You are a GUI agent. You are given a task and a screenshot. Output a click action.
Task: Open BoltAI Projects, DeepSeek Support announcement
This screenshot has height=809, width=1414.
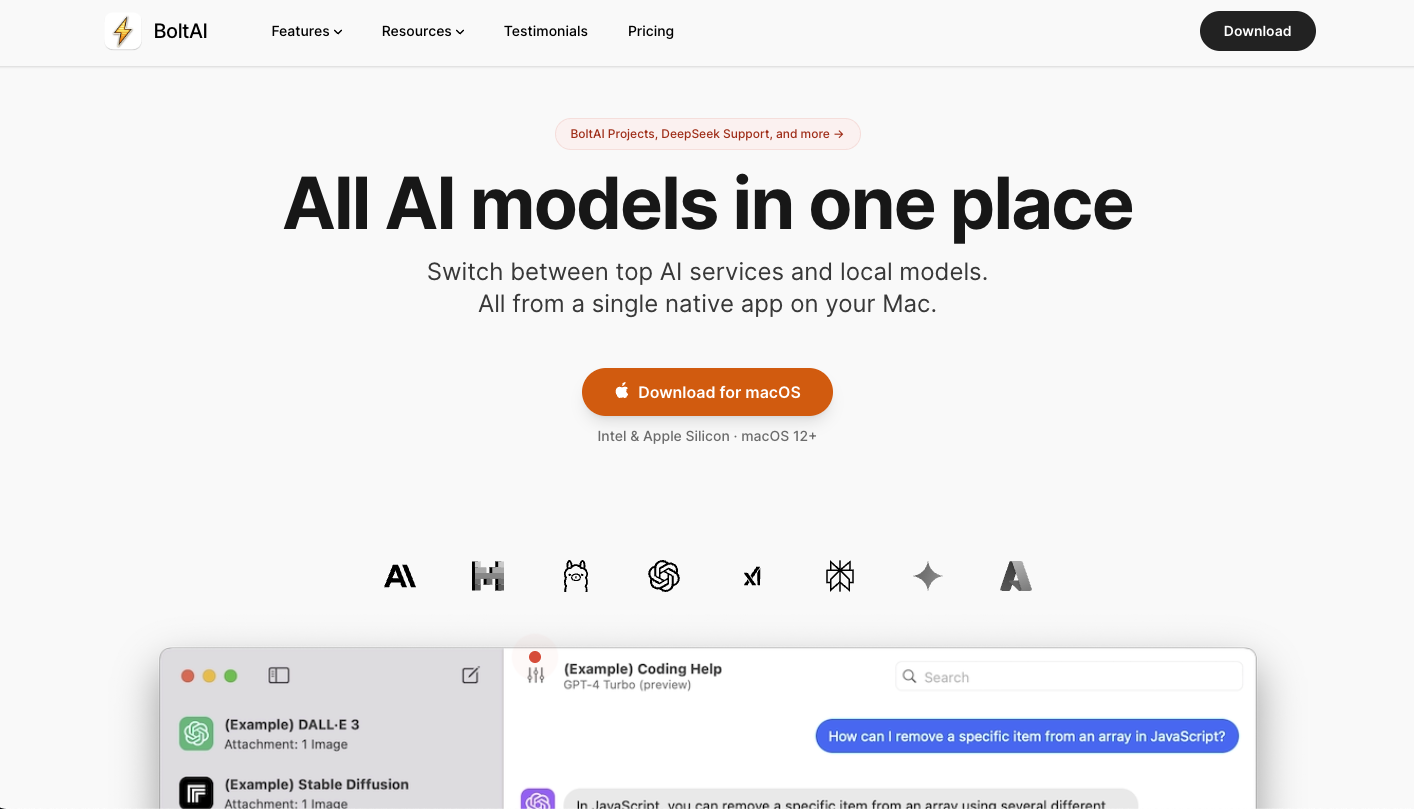[708, 134]
